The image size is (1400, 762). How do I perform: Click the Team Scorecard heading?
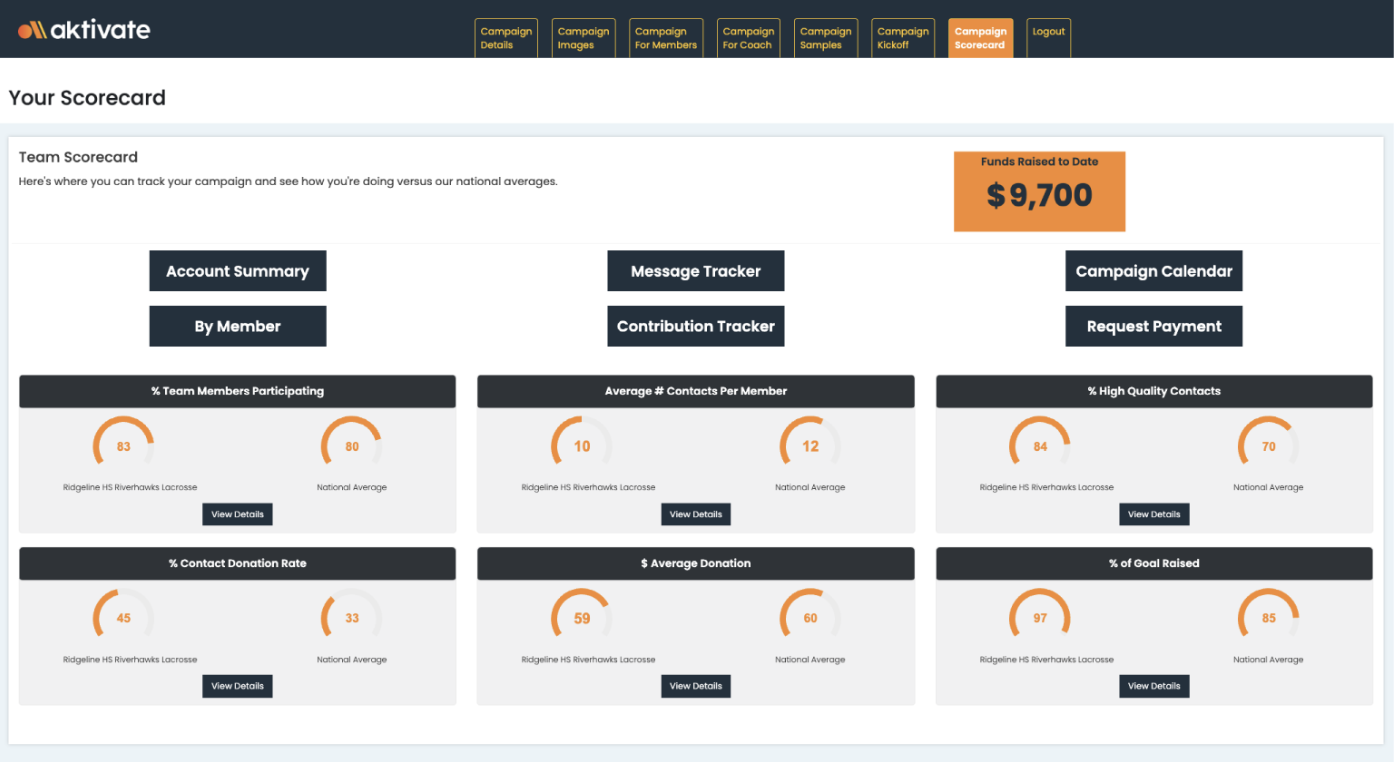point(78,157)
